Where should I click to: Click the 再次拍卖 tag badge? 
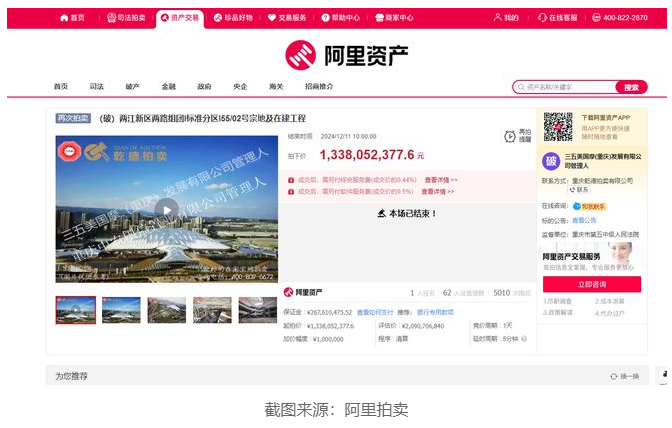point(73,118)
